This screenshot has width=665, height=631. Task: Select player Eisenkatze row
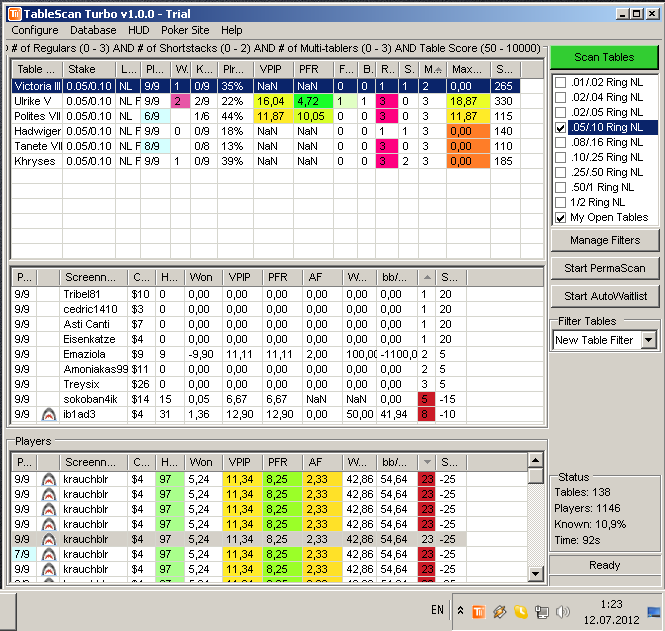[x=239, y=339]
